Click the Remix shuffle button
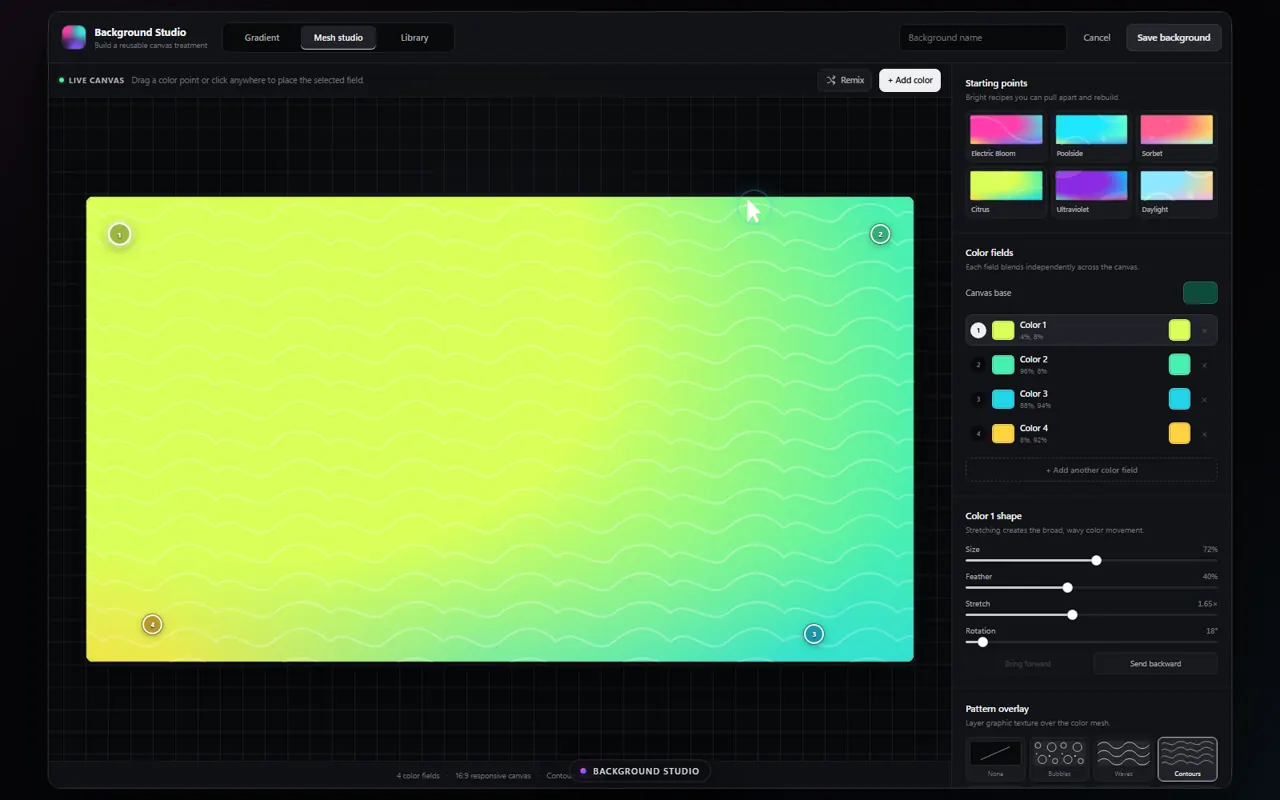Screen dimensions: 1280x800 [845, 80]
